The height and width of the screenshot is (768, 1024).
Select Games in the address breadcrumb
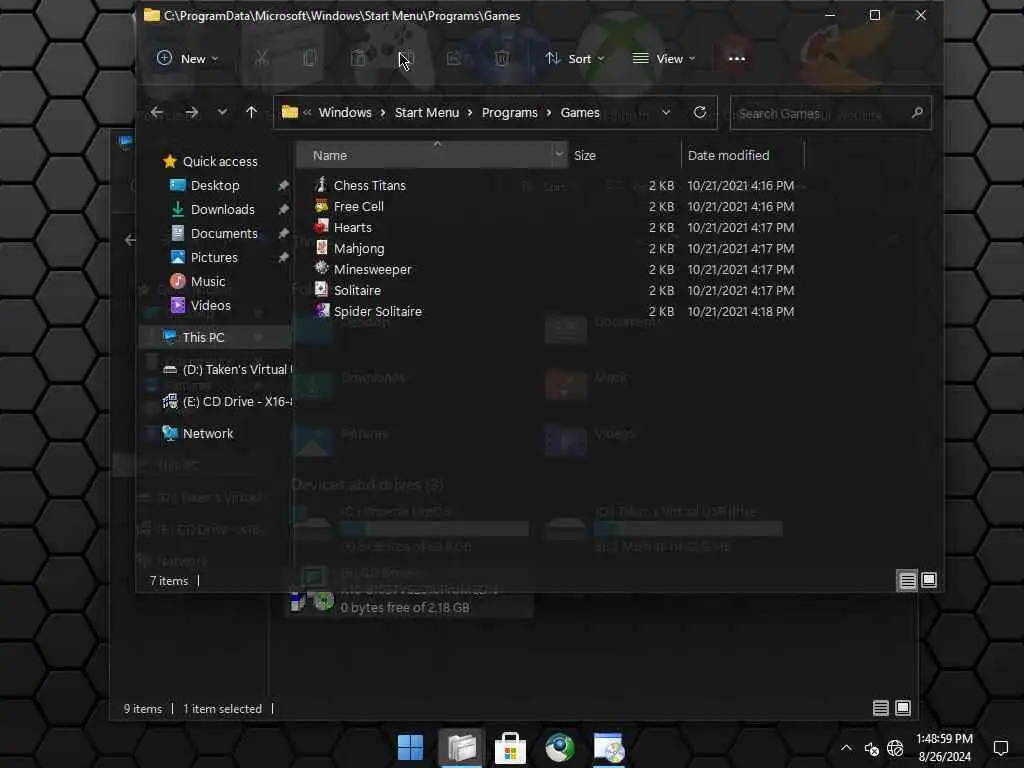click(580, 112)
